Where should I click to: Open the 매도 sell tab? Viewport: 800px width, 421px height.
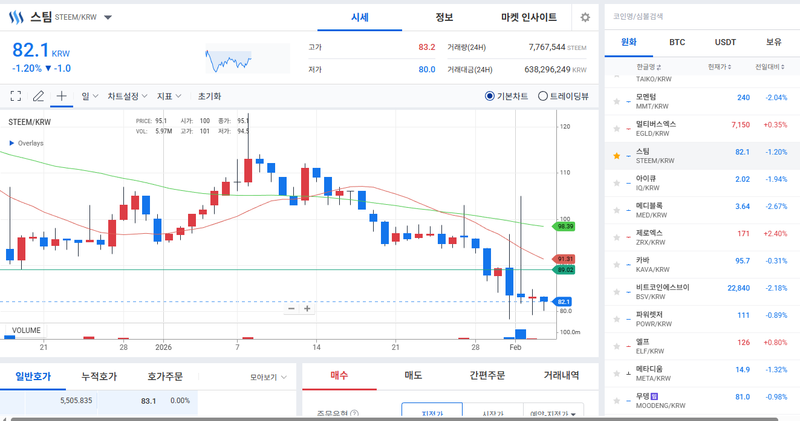click(412, 376)
